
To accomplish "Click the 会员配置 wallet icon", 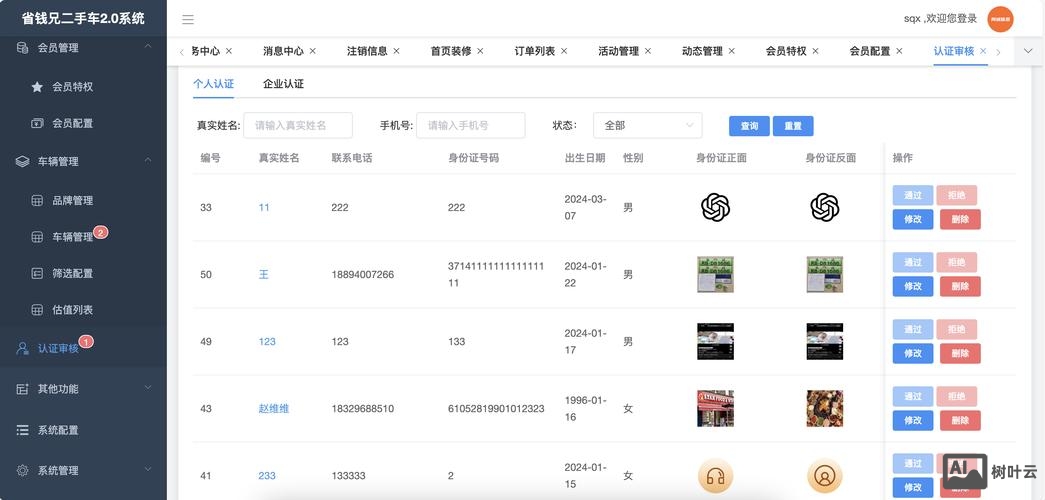I will coord(37,123).
